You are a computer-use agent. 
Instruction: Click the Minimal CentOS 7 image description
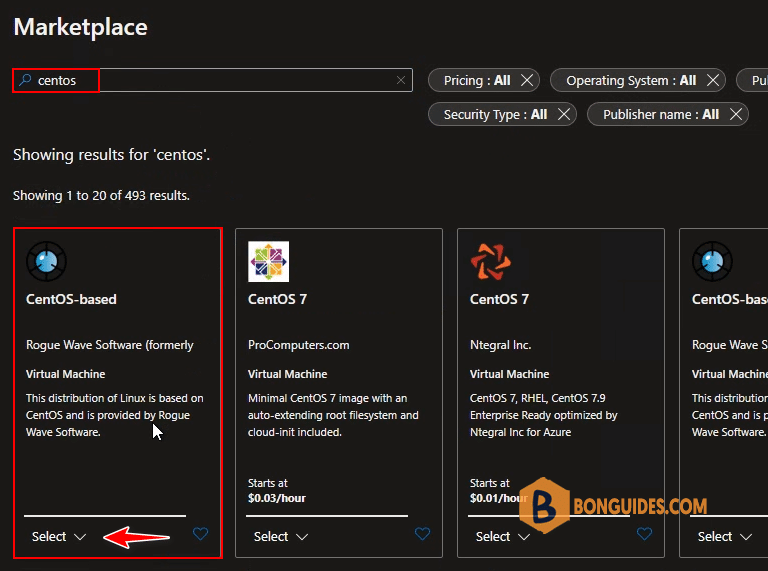pos(333,415)
